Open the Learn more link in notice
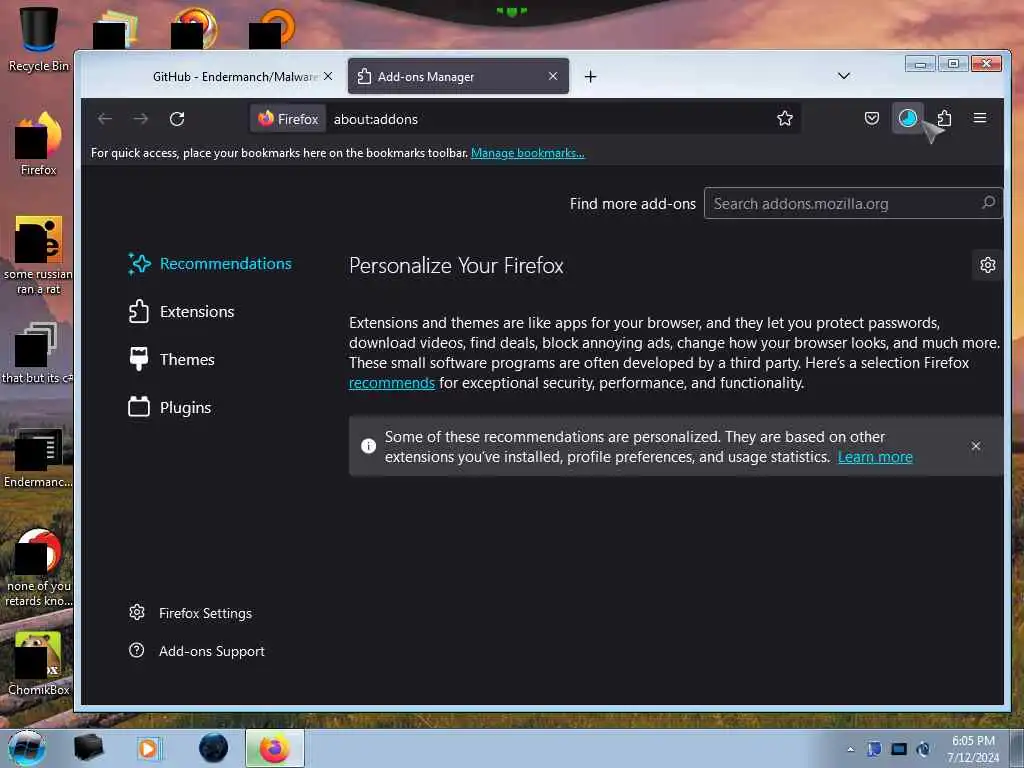Viewport: 1024px width, 768px height. 875,457
